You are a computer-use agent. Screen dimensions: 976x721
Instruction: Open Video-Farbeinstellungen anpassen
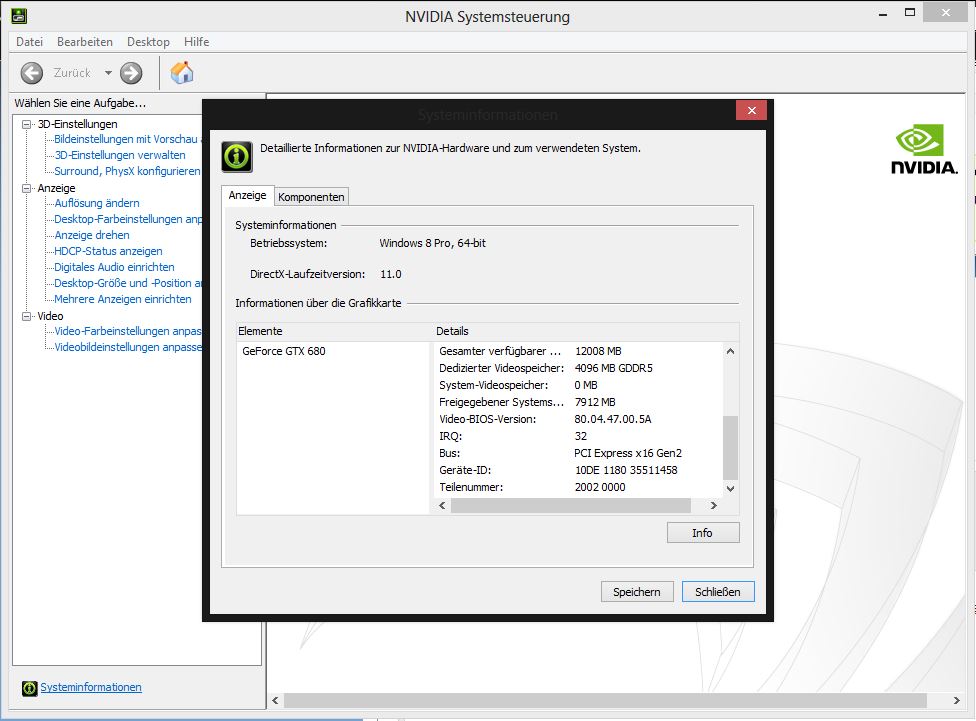click(128, 331)
